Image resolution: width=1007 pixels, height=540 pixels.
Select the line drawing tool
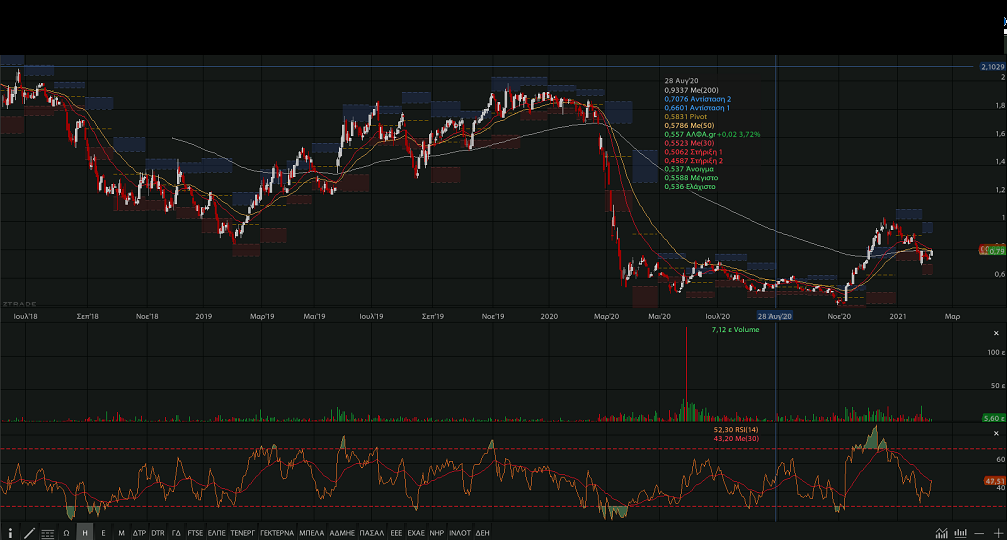(x=29, y=533)
